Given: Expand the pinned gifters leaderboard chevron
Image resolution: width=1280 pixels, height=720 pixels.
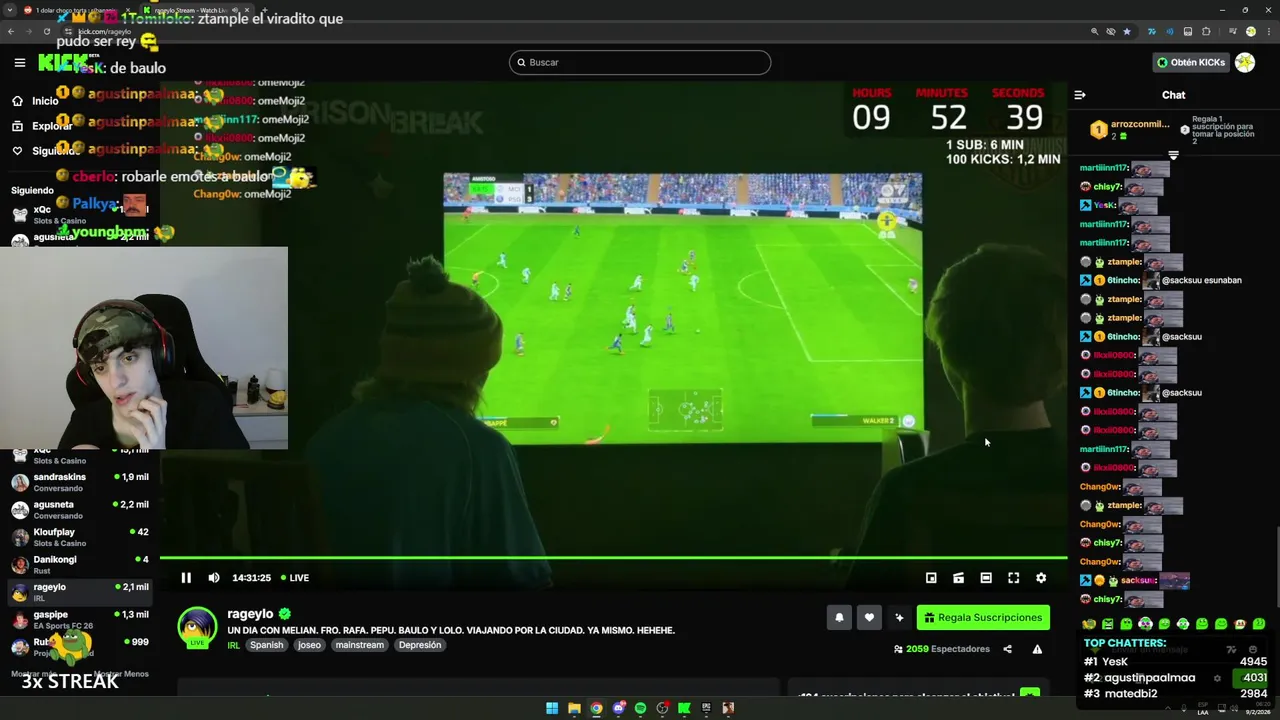Looking at the screenshot, I should 1173,155.
